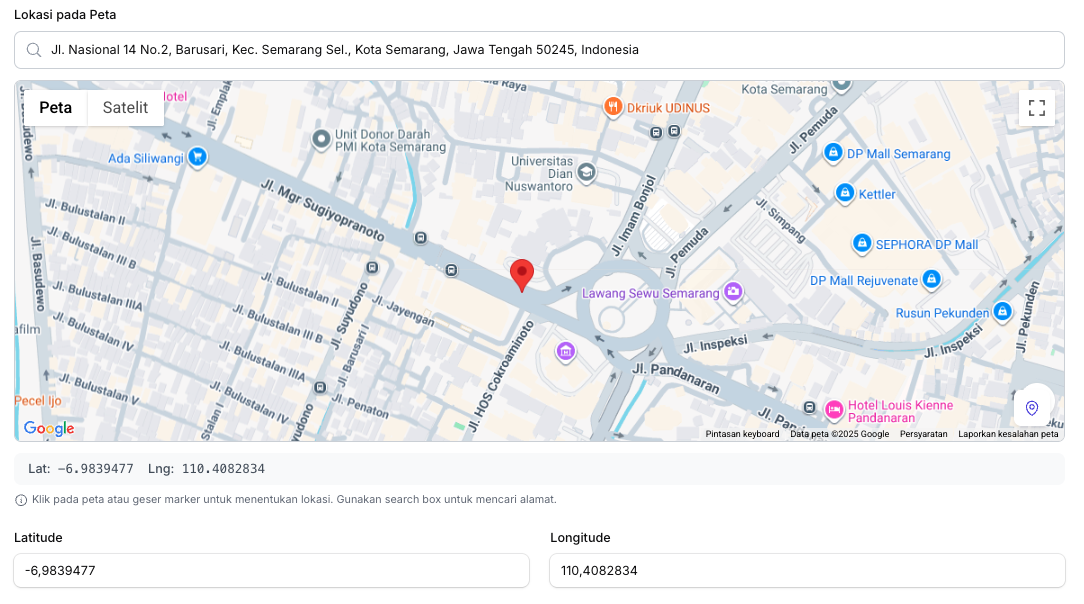Click Universitas Dian Nuswantoro graduation icon
Viewport: 1084px width, 604px height.
coord(586,173)
